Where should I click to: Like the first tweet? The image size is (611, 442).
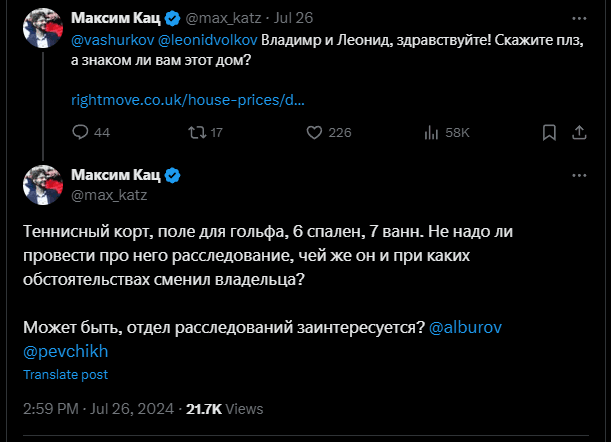click(313, 132)
